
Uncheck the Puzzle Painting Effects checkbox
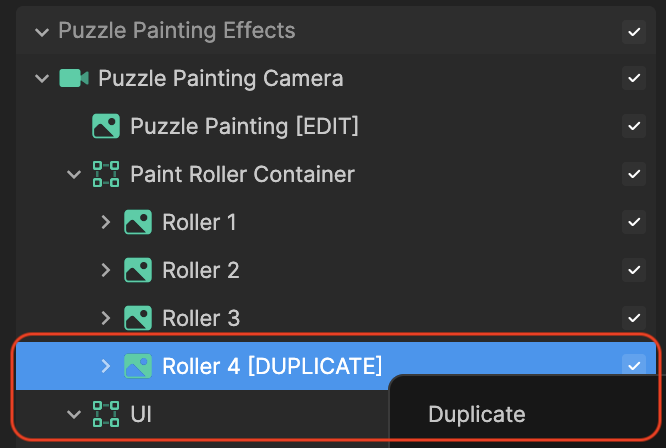(x=634, y=31)
